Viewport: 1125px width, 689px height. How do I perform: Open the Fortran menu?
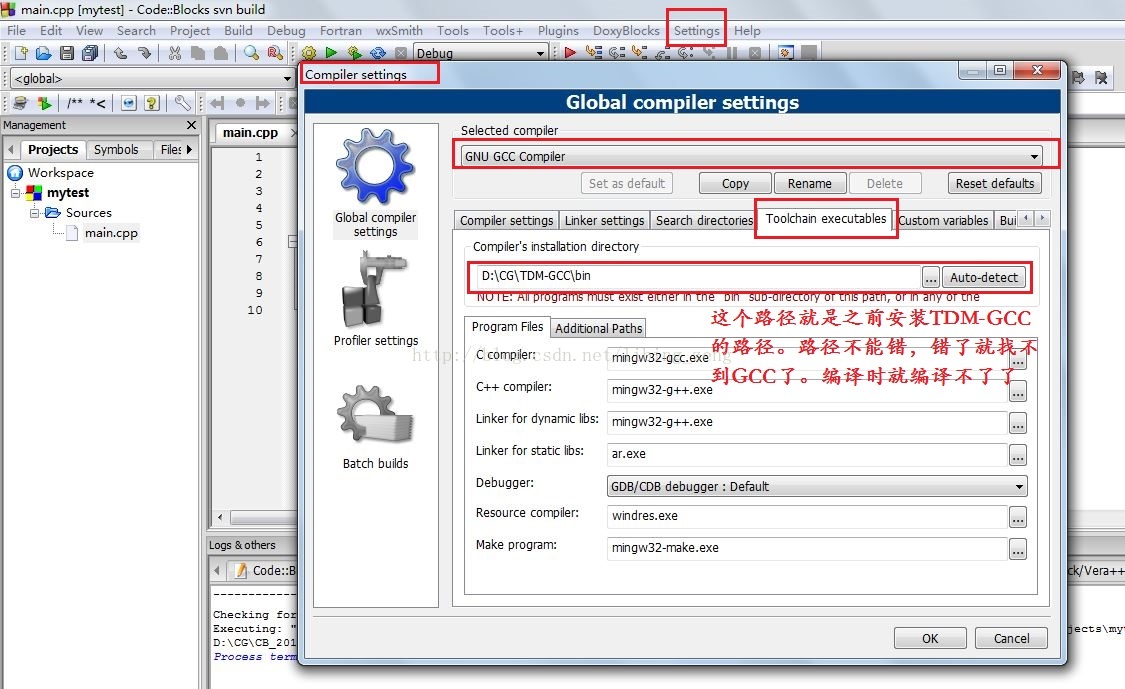click(x=341, y=30)
